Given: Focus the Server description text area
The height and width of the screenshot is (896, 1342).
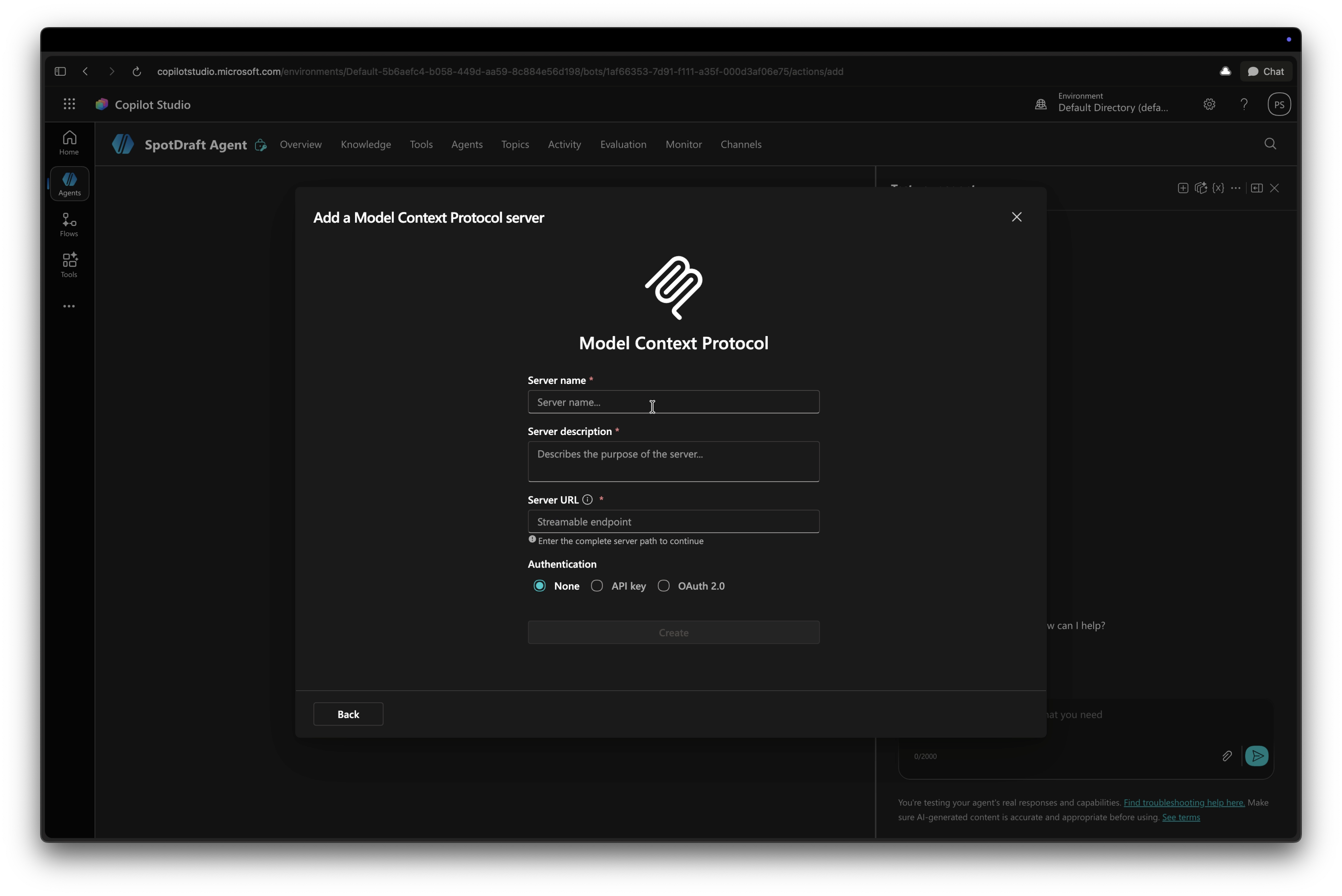Looking at the screenshot, I should (x=673, y=462).
